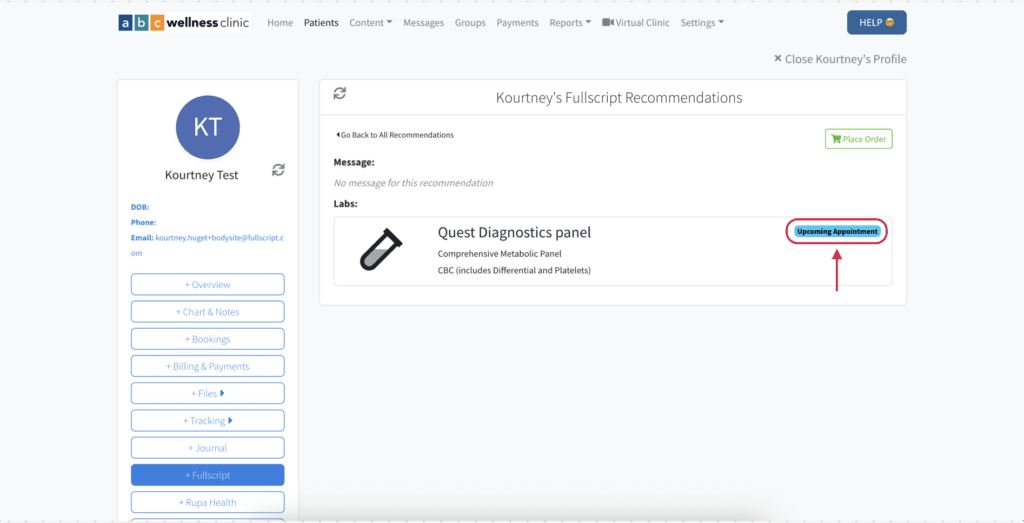The width and height of the screenshot is (1024, 523).
Task: Expand Chart & Notes section
Action: pos(208,311)
